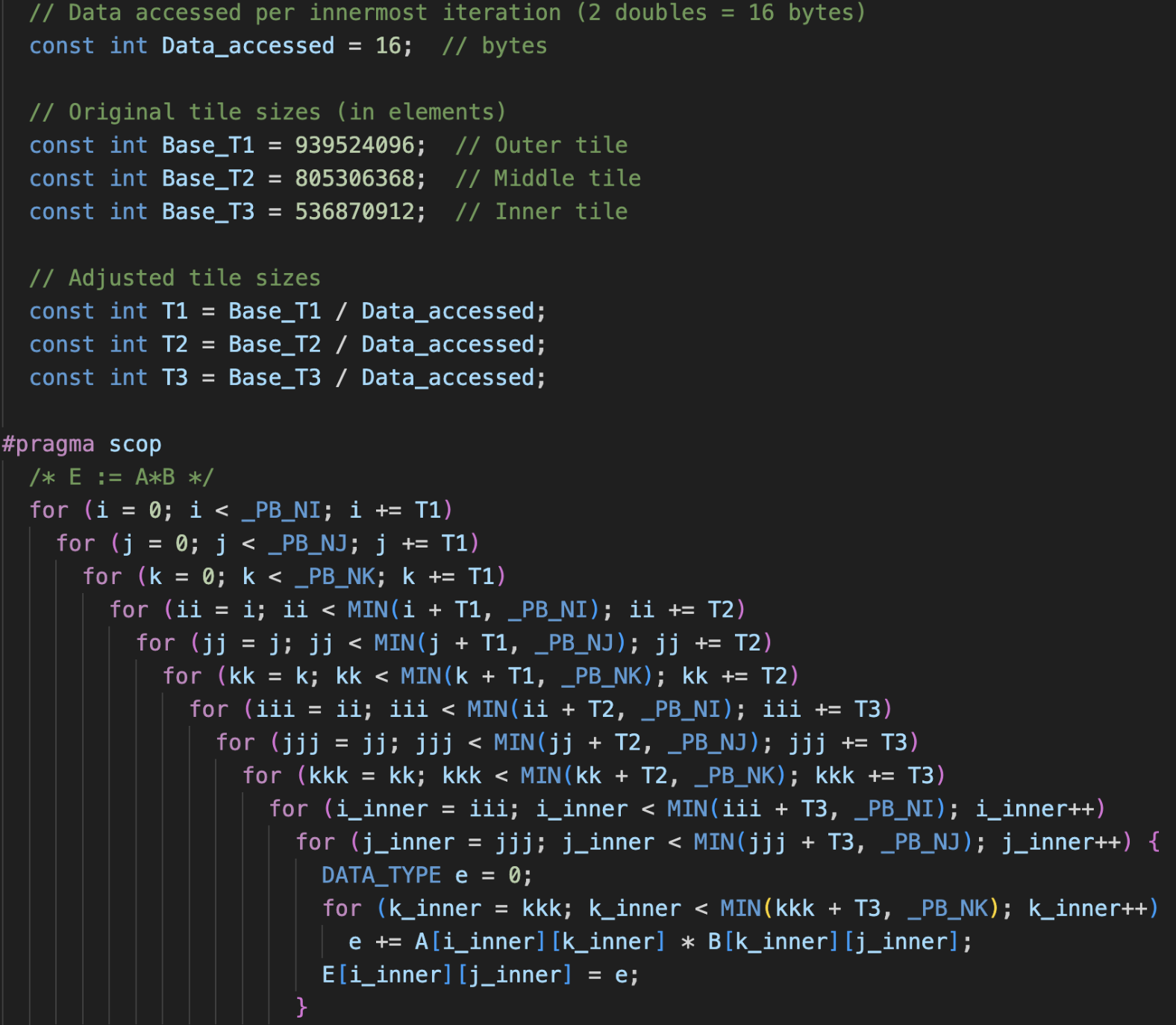
Task: Click '_PB_NK' in the 'for (k = 0' loop
Action: click(335, 577)
